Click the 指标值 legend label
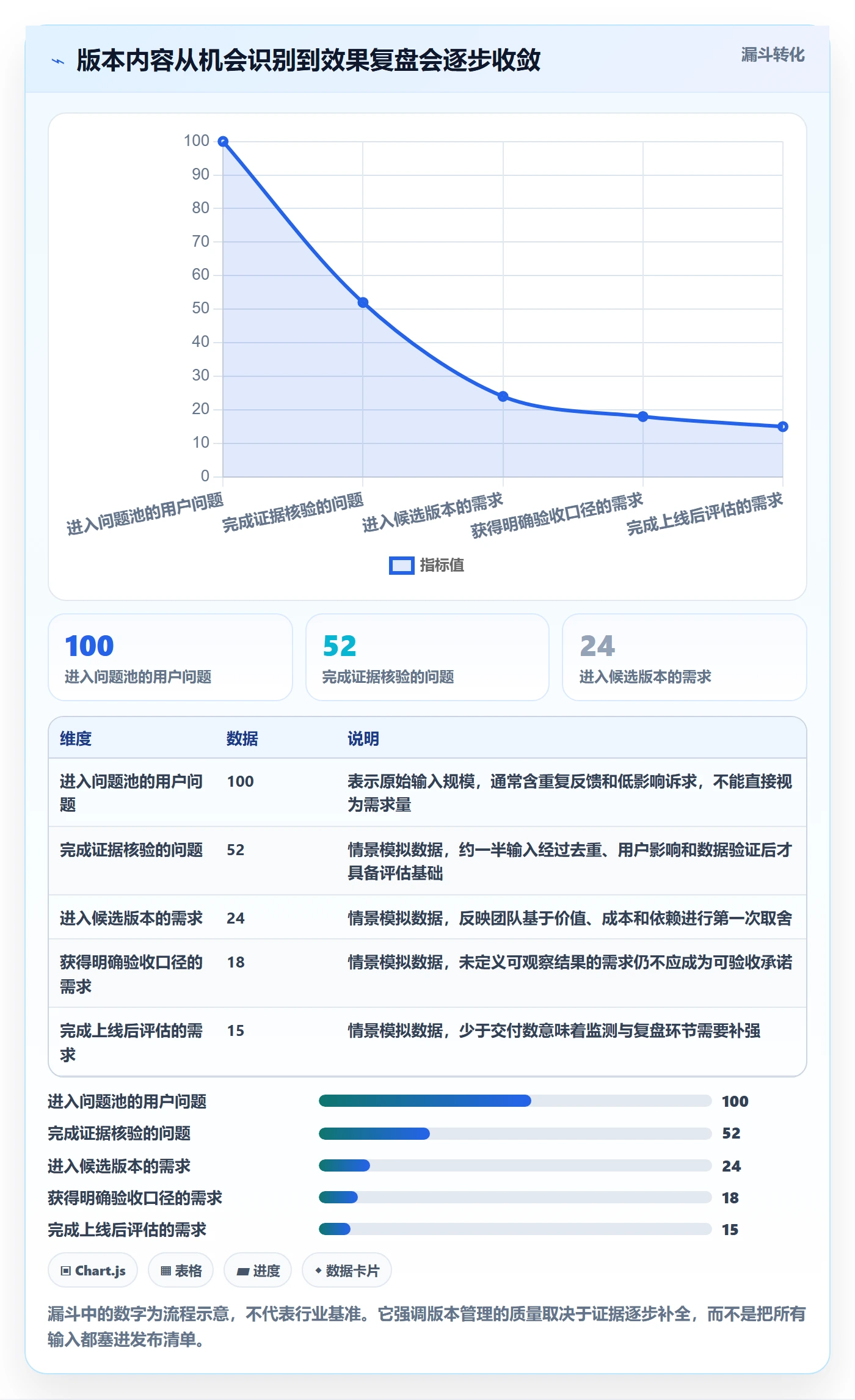Screen dimensions: 855x1400 tap(442, 566)
